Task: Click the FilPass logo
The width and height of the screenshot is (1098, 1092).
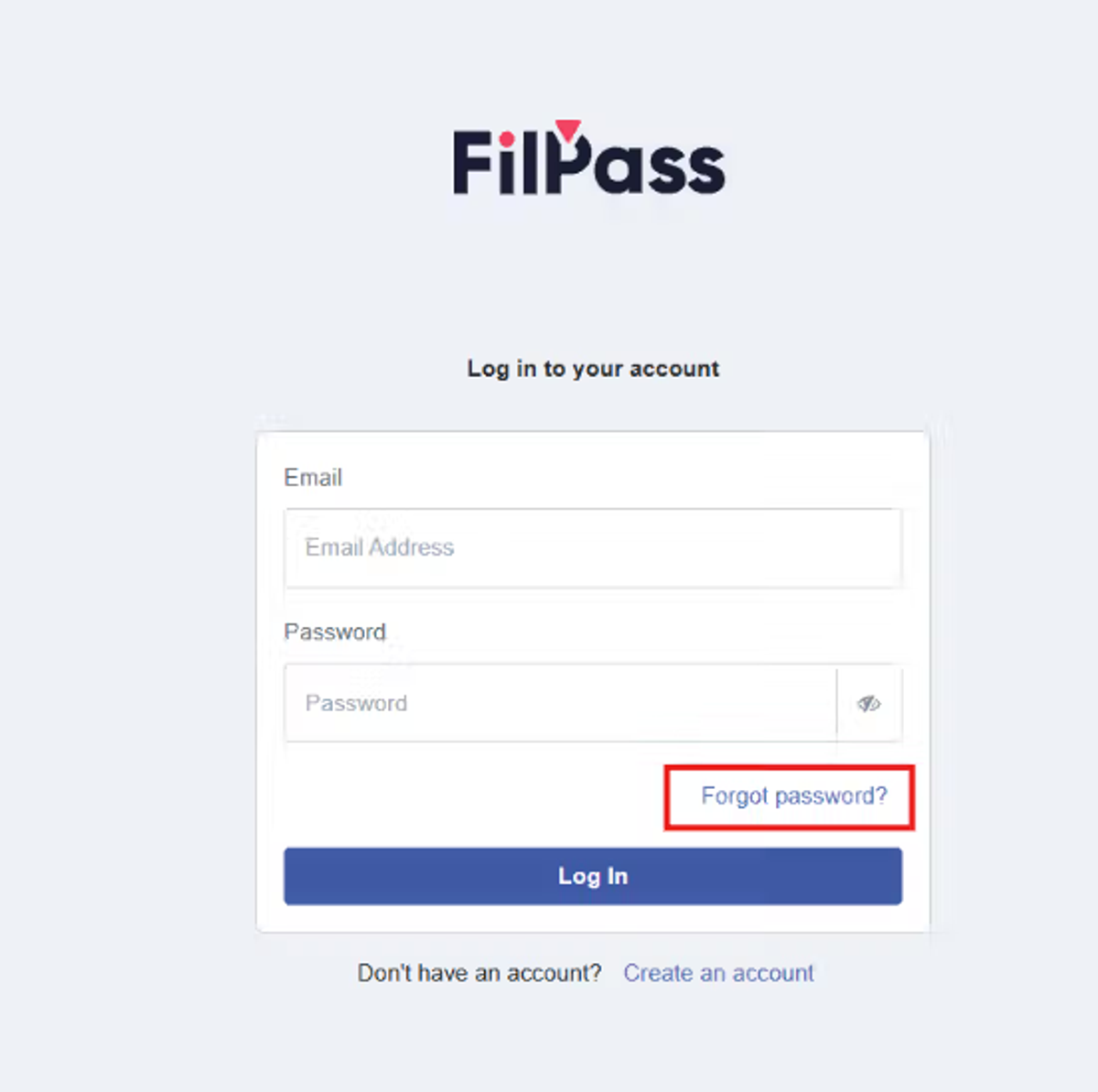Action: pos(589,165)
